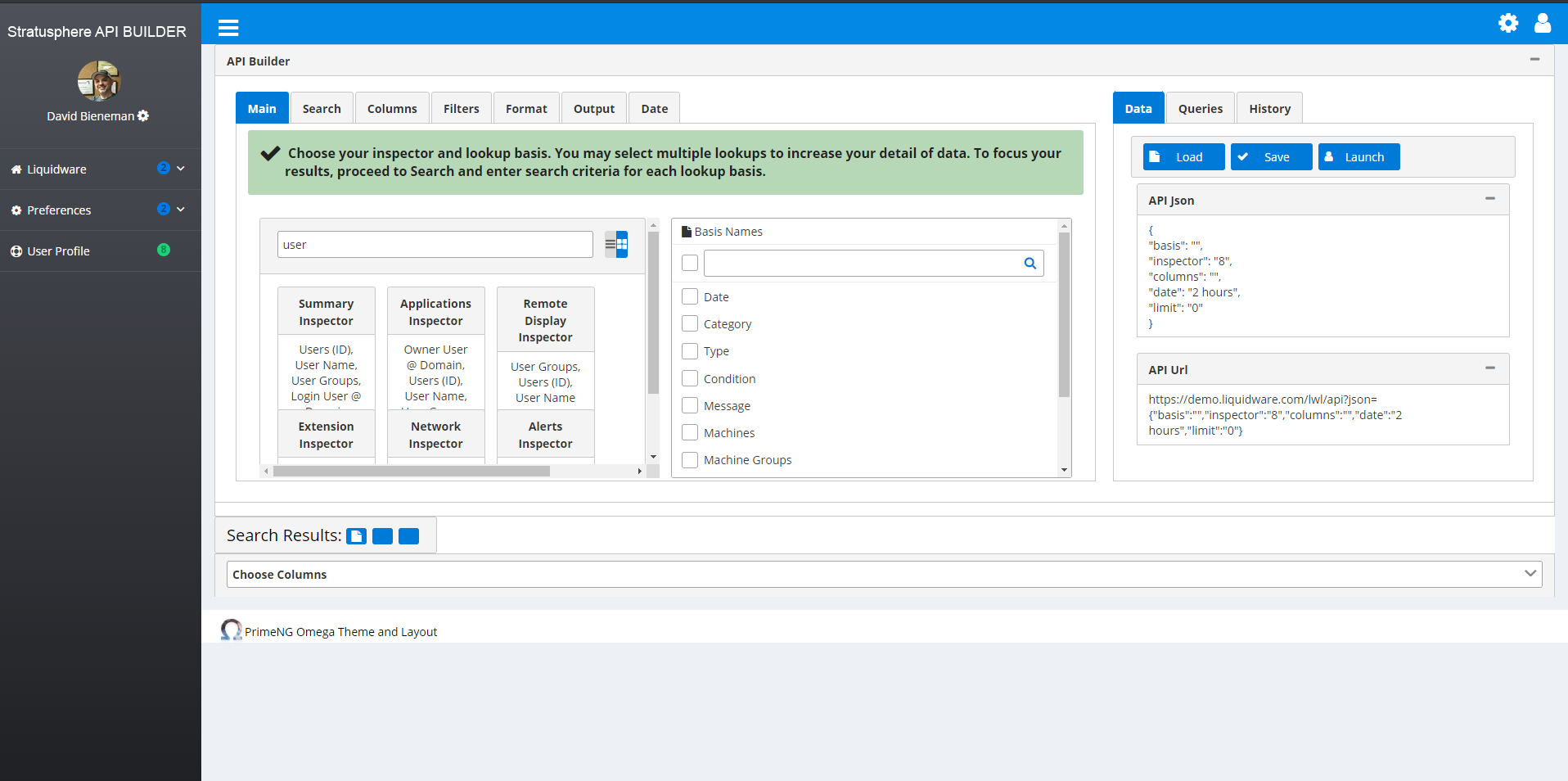
Task: Click the last blue button beside Search Results
Action: pyautogui.click(x=408, y=536)
